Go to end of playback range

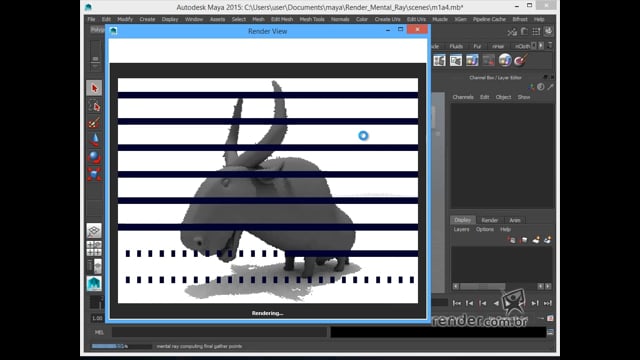[x=548, y=303]
